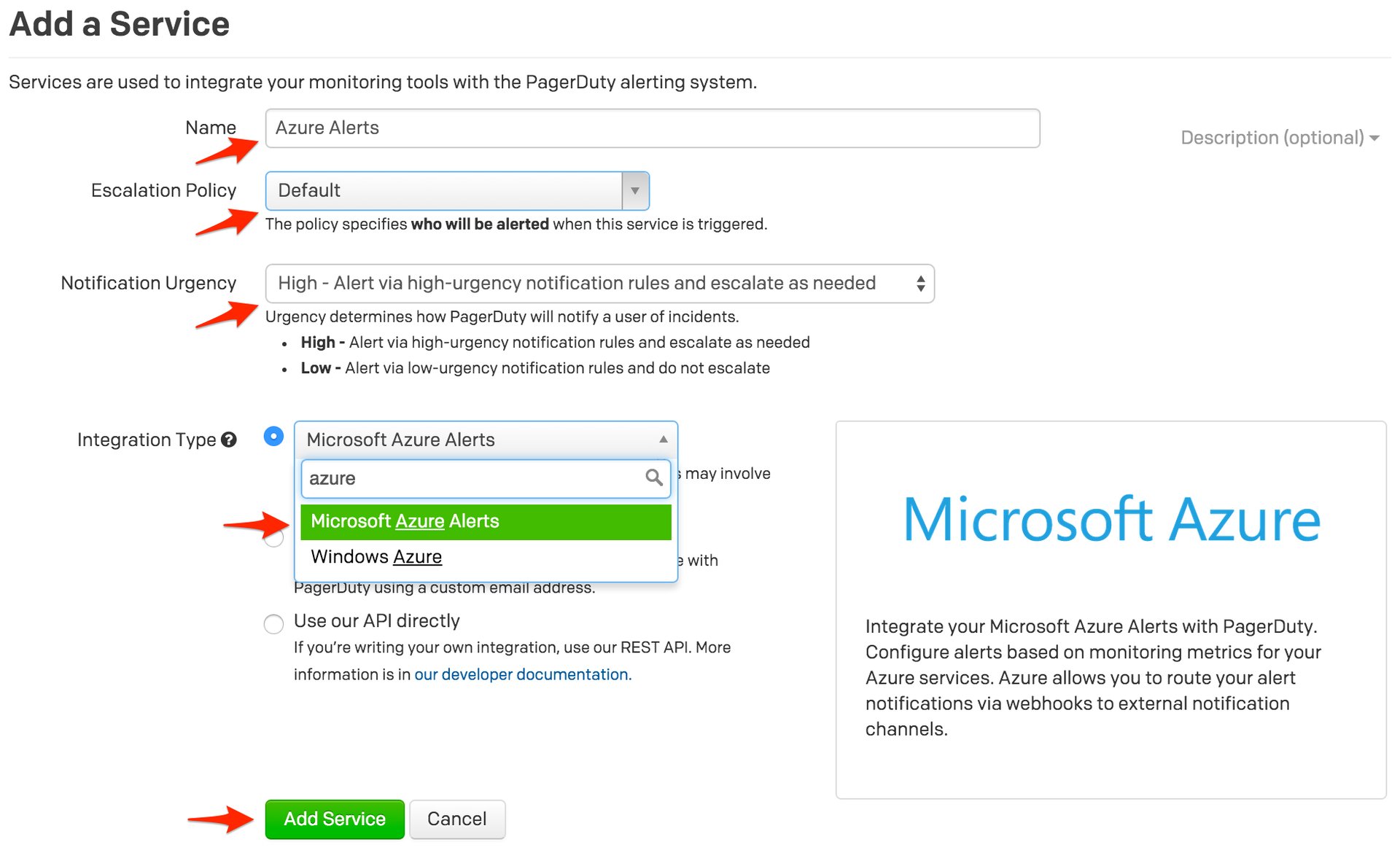
Task: Click the collapse arrow on Microsoft Azure Alerts
Action: click(664, 439)
